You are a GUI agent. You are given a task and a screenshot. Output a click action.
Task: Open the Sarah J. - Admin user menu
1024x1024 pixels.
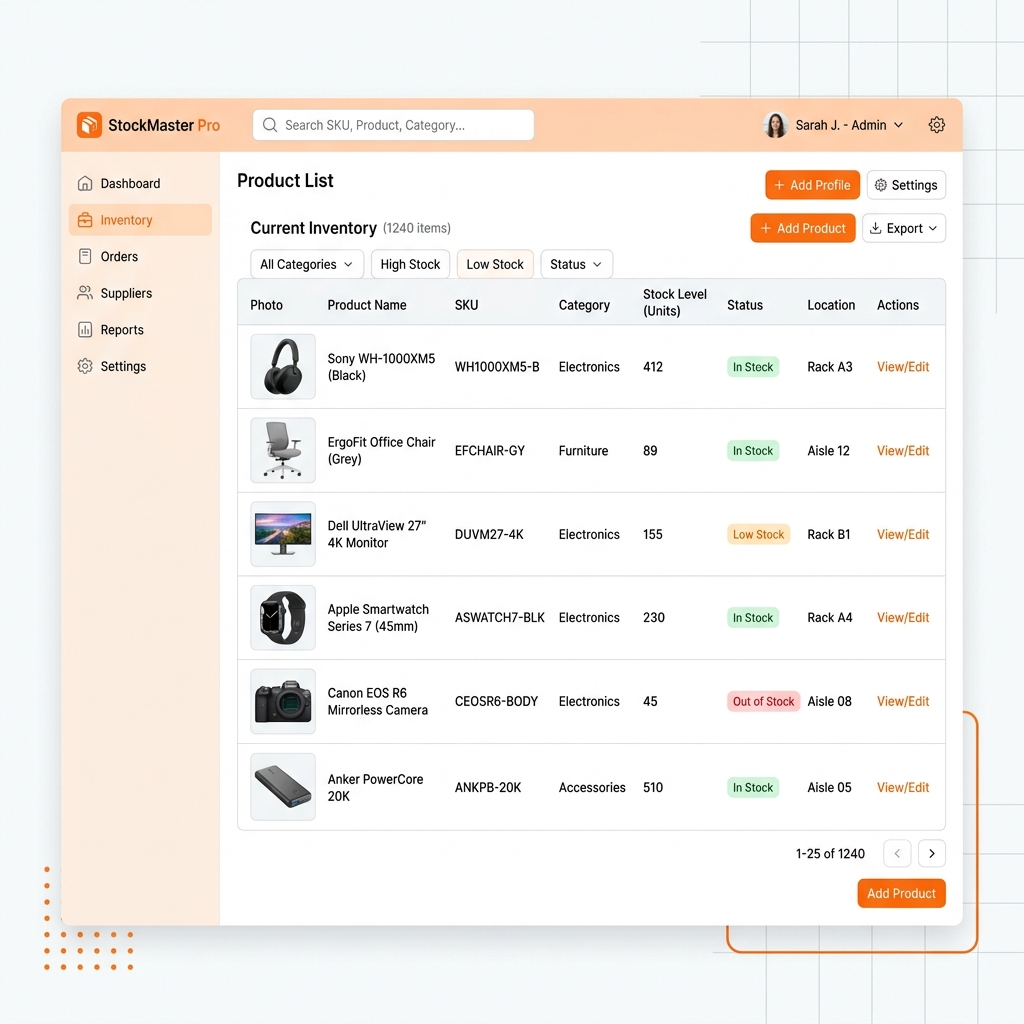834,125
